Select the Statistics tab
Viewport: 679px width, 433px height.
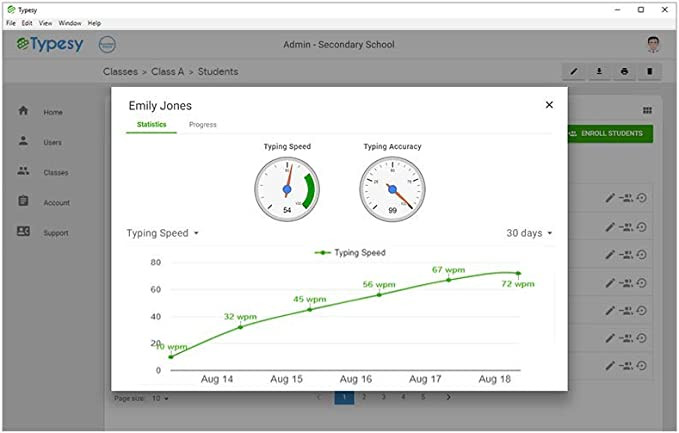(151, 125)
